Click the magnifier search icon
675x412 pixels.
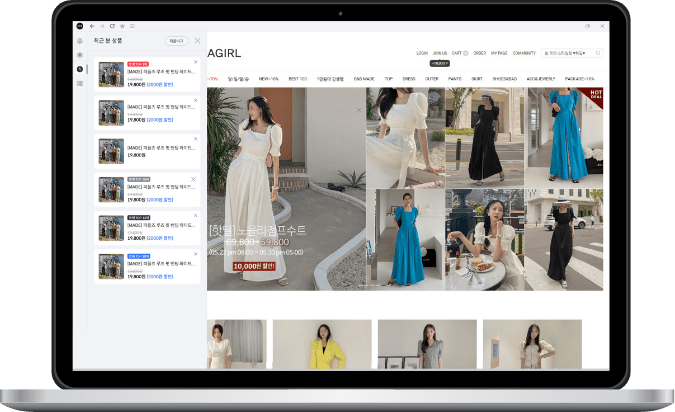[598, 53]
